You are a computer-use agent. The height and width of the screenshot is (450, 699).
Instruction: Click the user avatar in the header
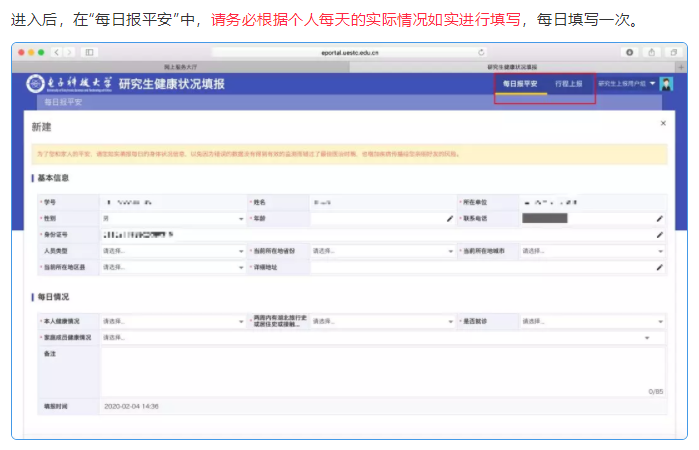(x=667, y=84)
